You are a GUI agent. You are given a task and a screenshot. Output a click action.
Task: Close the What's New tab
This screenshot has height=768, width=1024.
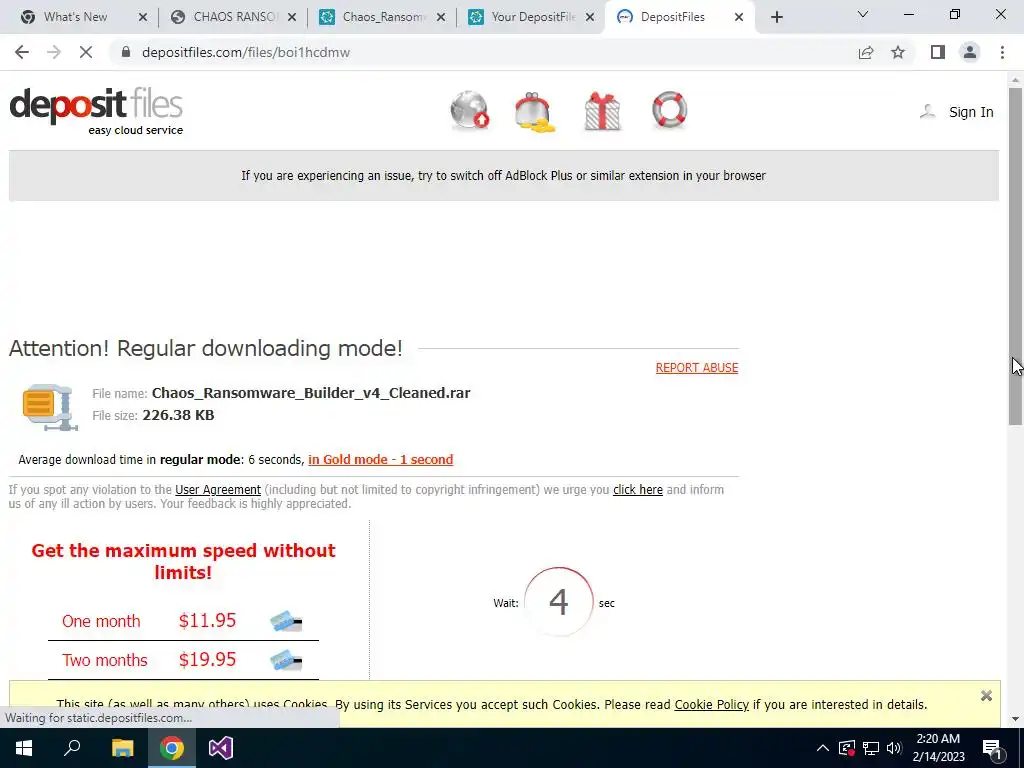tap(143, 18)
